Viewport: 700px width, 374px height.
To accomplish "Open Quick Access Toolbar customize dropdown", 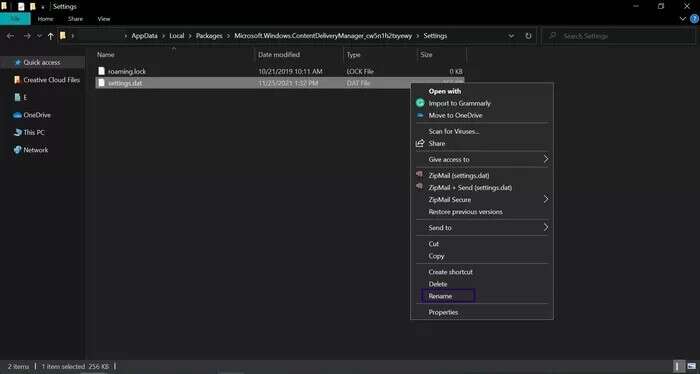I will pos(43,7).
